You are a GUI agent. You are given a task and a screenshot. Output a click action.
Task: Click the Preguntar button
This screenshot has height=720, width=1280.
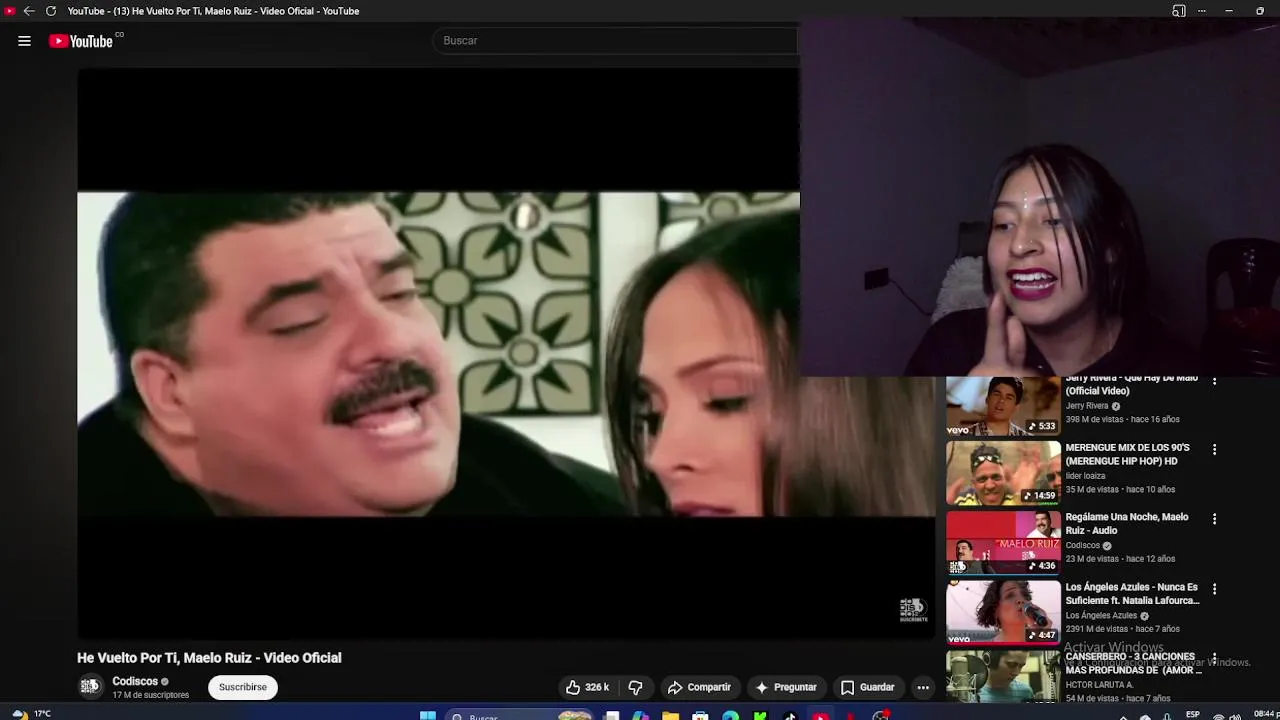click(786, 687)
